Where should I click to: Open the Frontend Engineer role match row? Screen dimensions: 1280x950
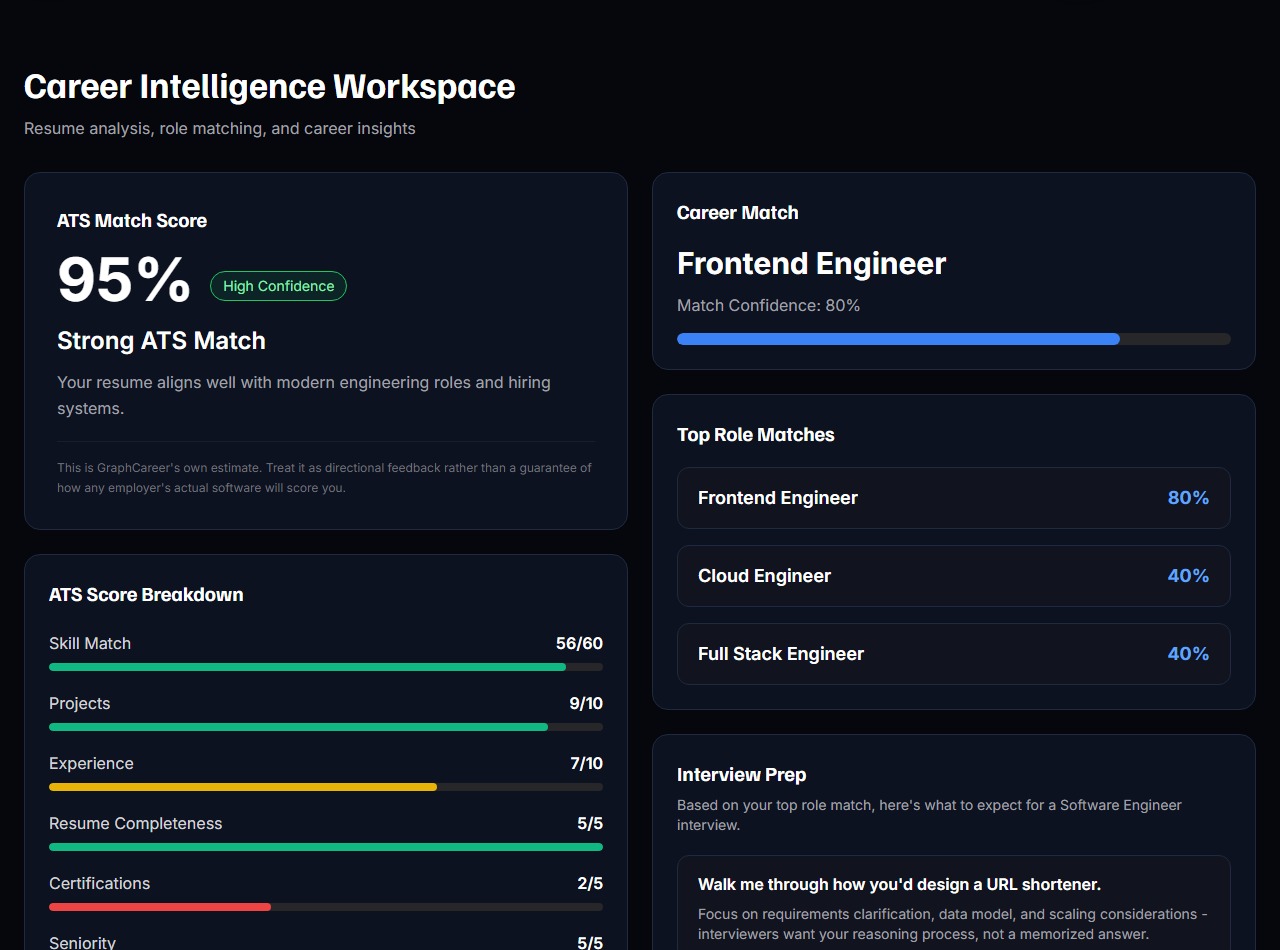tap(953, 498)
